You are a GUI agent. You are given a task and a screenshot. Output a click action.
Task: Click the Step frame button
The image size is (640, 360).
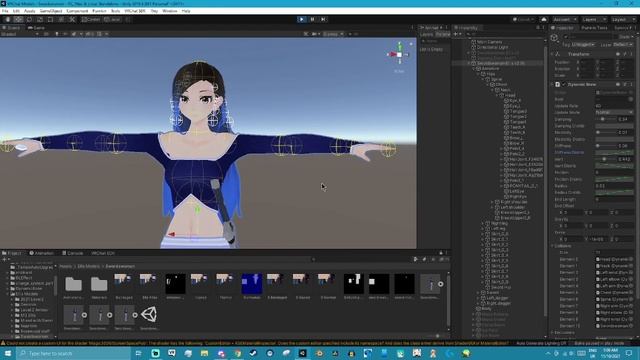pyautogui.click(x=323, y=19)
